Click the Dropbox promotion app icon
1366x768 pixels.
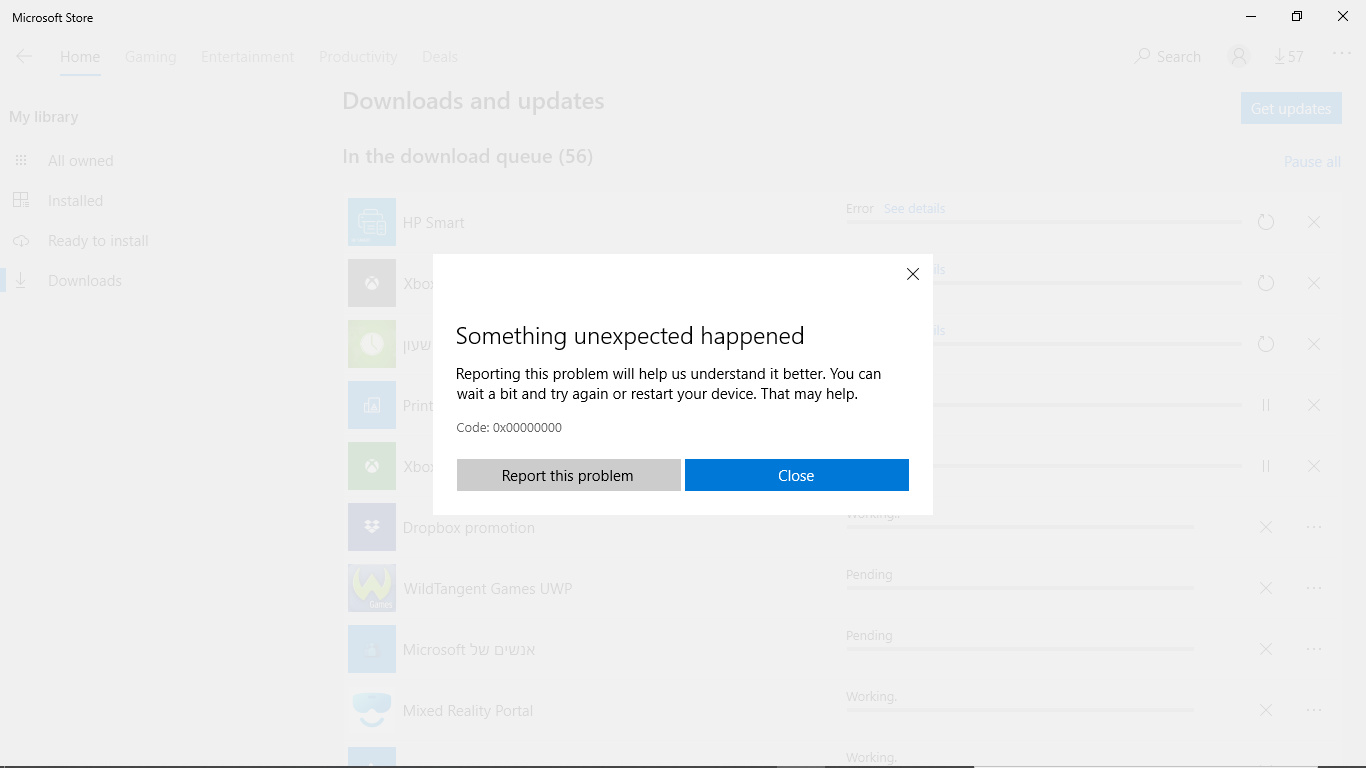coord(372,527)
